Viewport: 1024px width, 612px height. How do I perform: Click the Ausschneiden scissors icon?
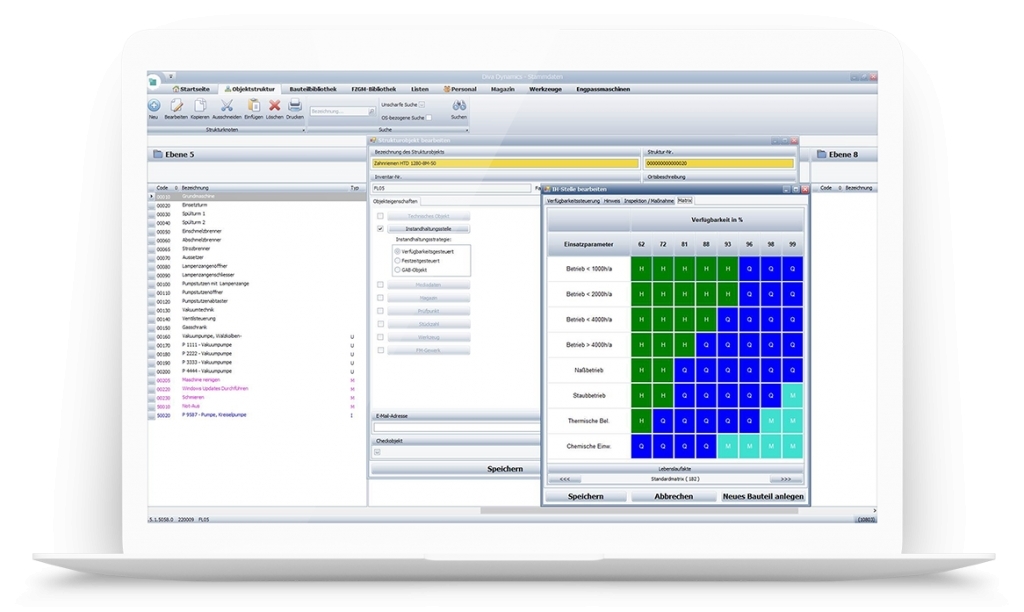pos(227,105)
